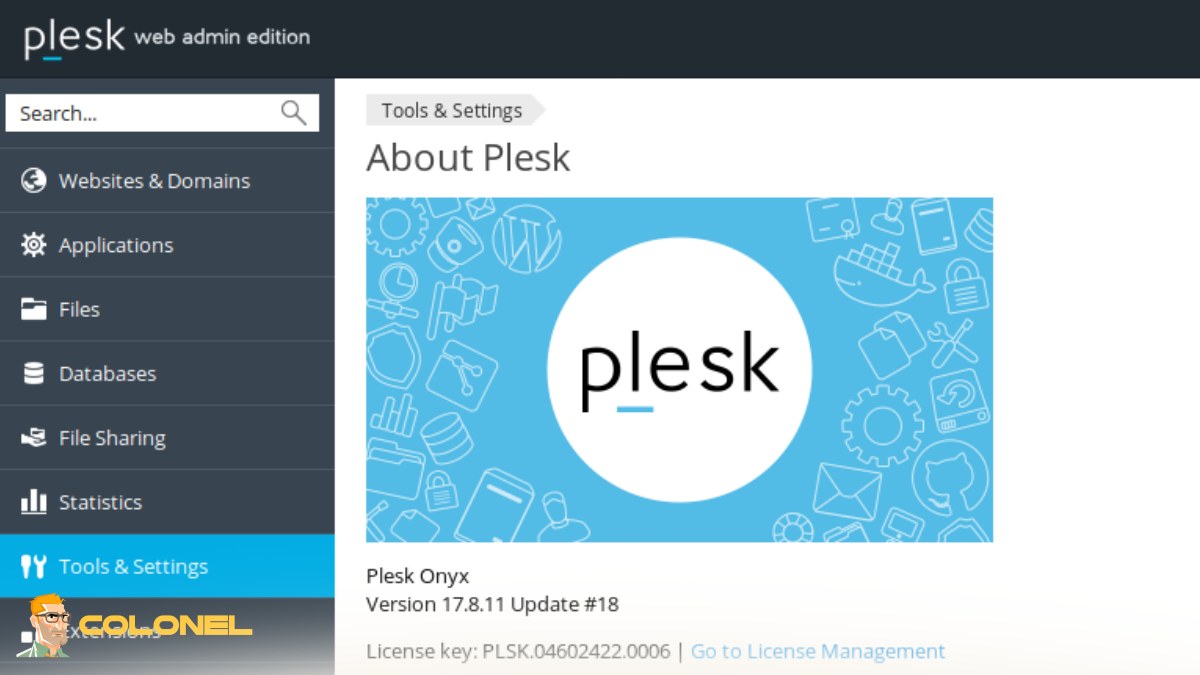Follow the Go to License Management link
This screenshot has height=675, width=1200.
coord(817,651)
